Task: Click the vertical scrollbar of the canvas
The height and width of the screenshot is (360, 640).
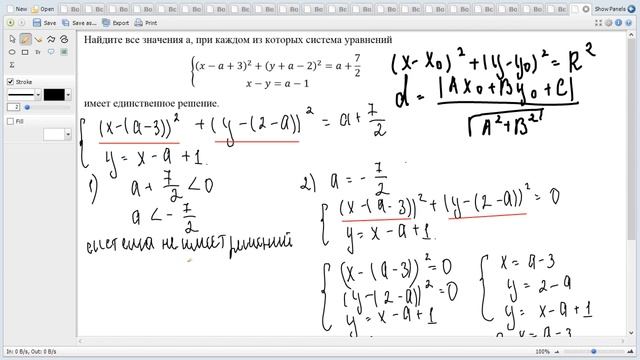Action: click(630, 138)
